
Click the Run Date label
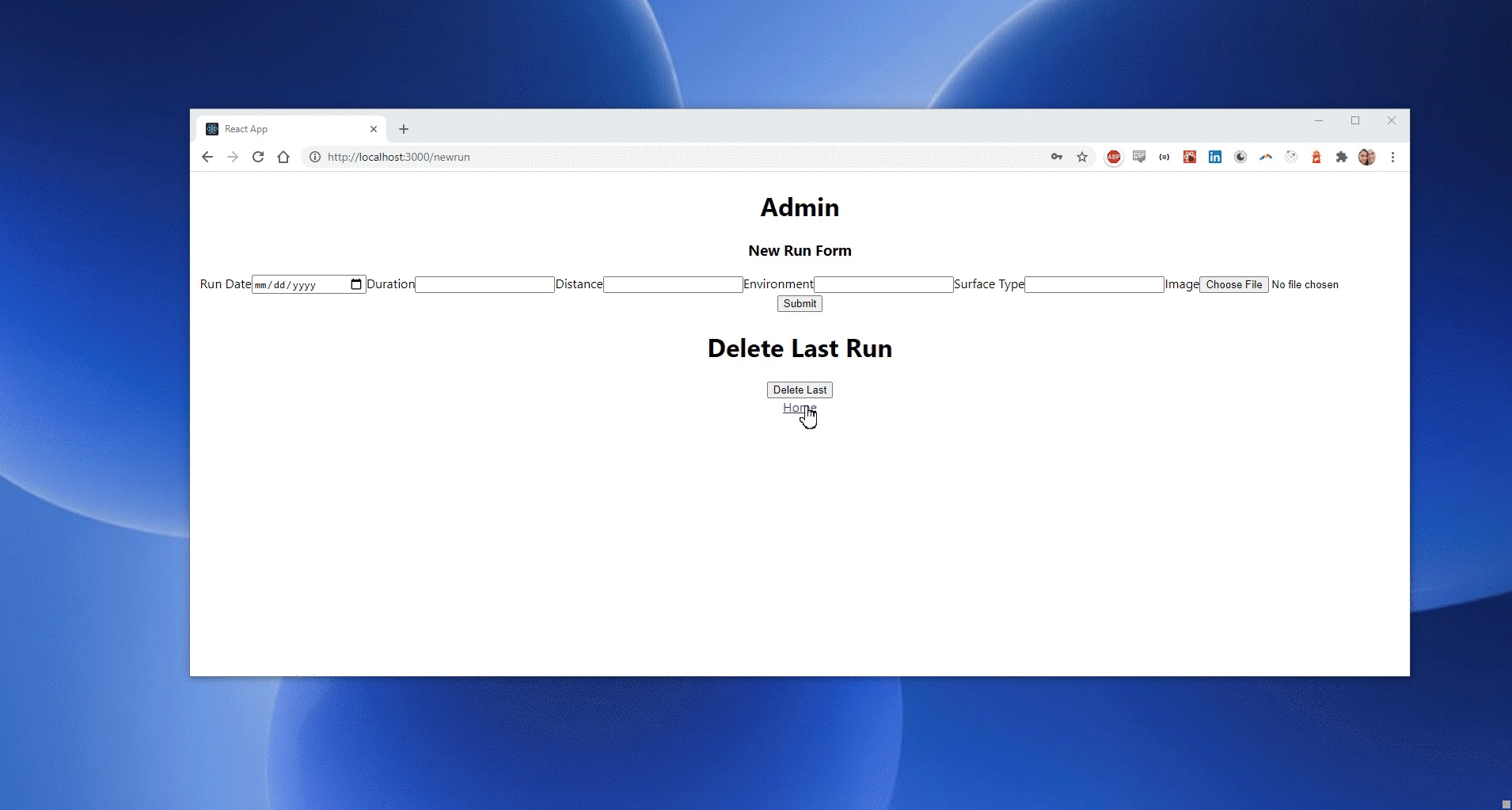(226, 284)
